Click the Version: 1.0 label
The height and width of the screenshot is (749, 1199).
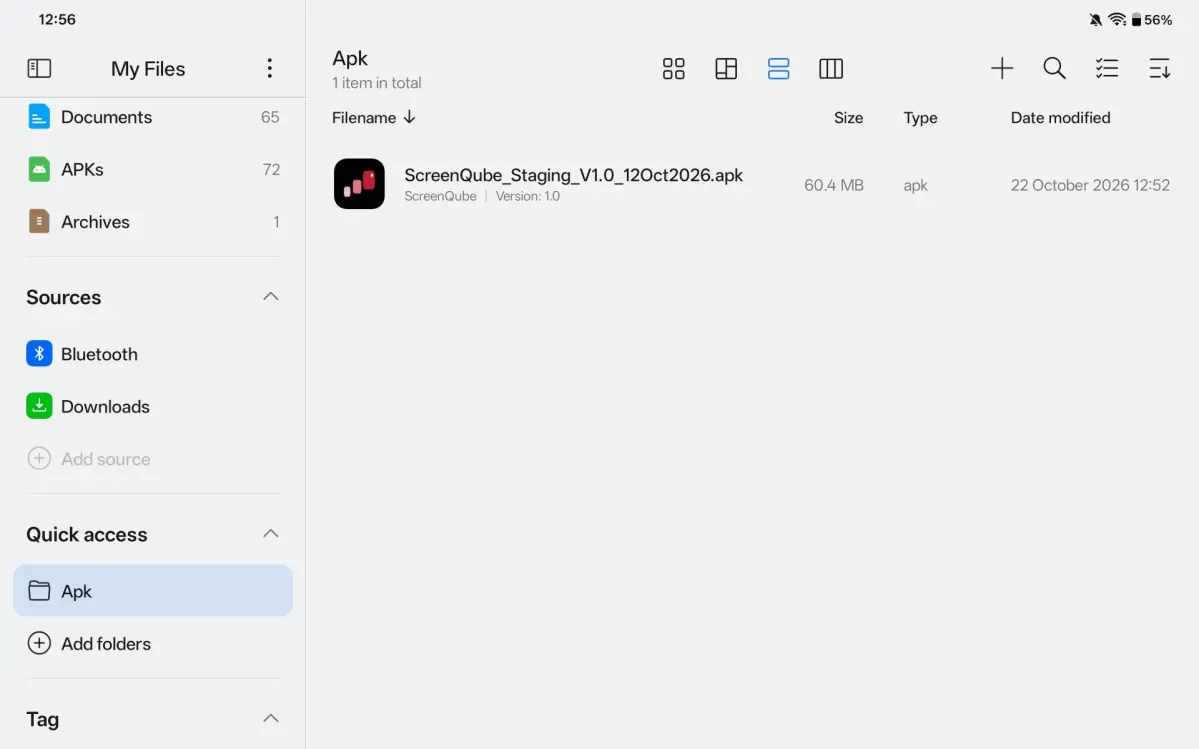(x=528, y=196)
